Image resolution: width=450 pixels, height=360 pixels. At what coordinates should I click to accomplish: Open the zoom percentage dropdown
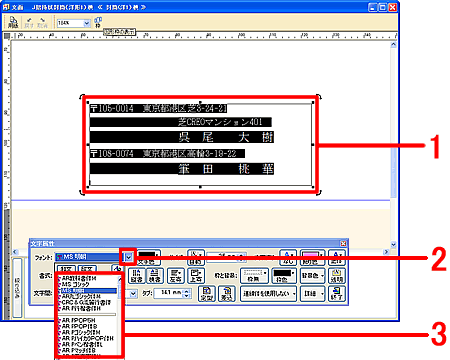click(87, 23)
